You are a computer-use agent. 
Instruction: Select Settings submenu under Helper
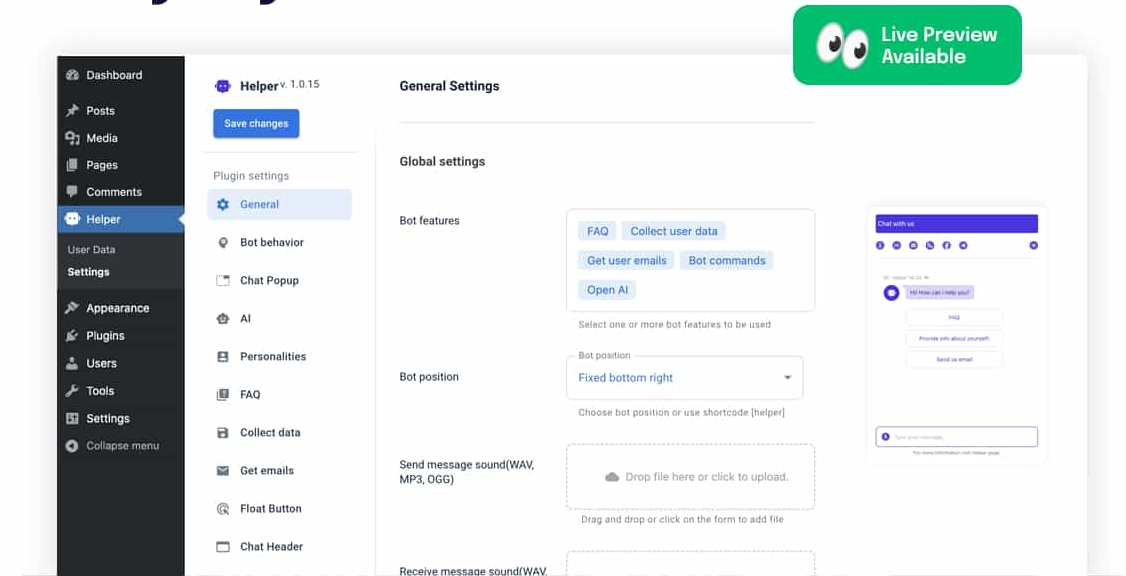88,272
